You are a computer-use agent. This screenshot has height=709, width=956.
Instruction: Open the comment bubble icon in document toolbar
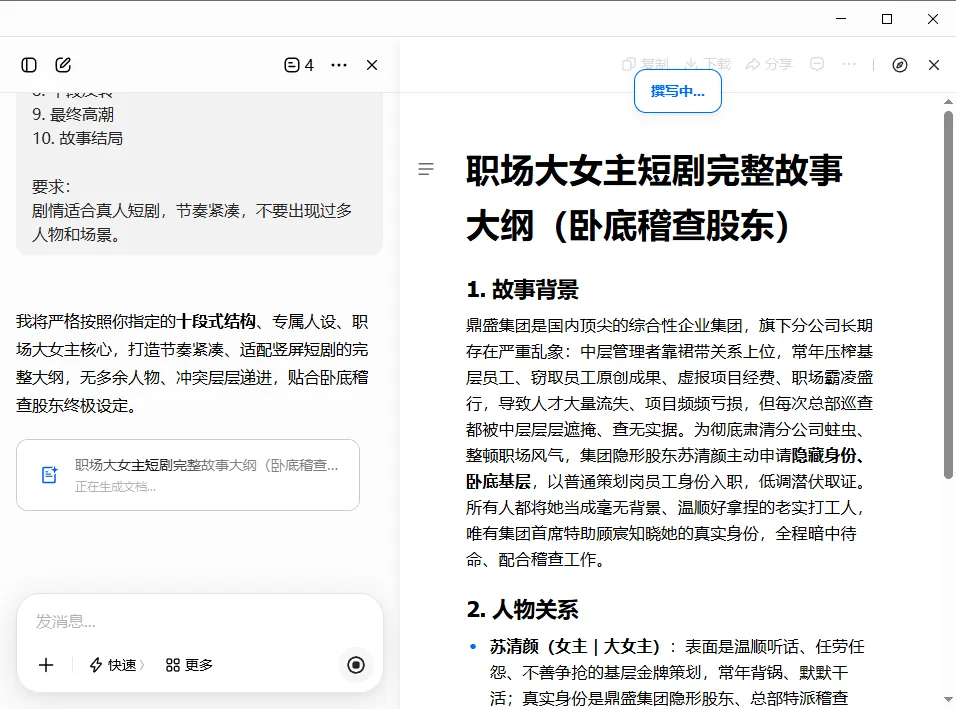(817, 64)
